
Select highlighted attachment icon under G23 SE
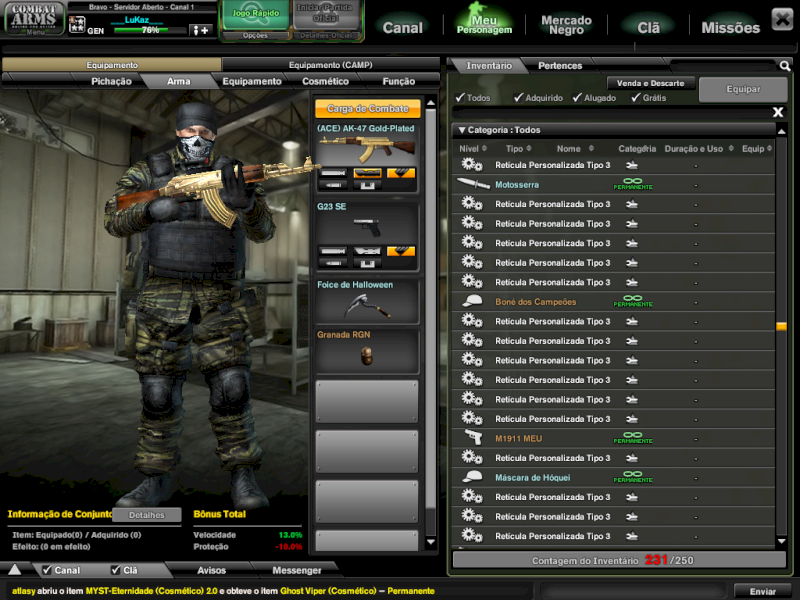(x=401, y=251)
